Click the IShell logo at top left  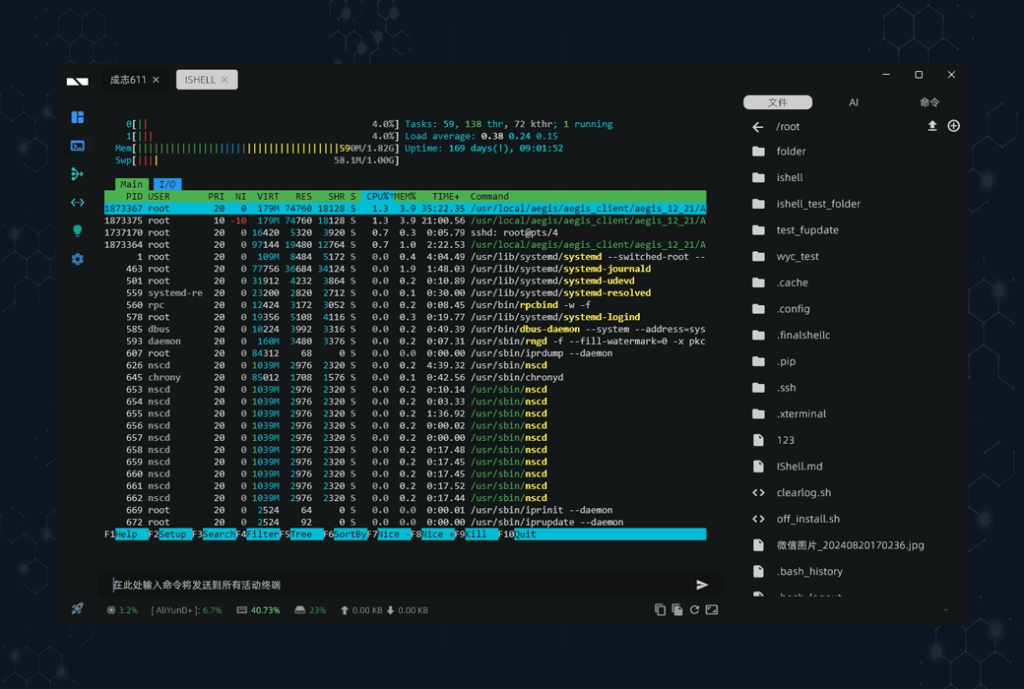click(77, 81)
